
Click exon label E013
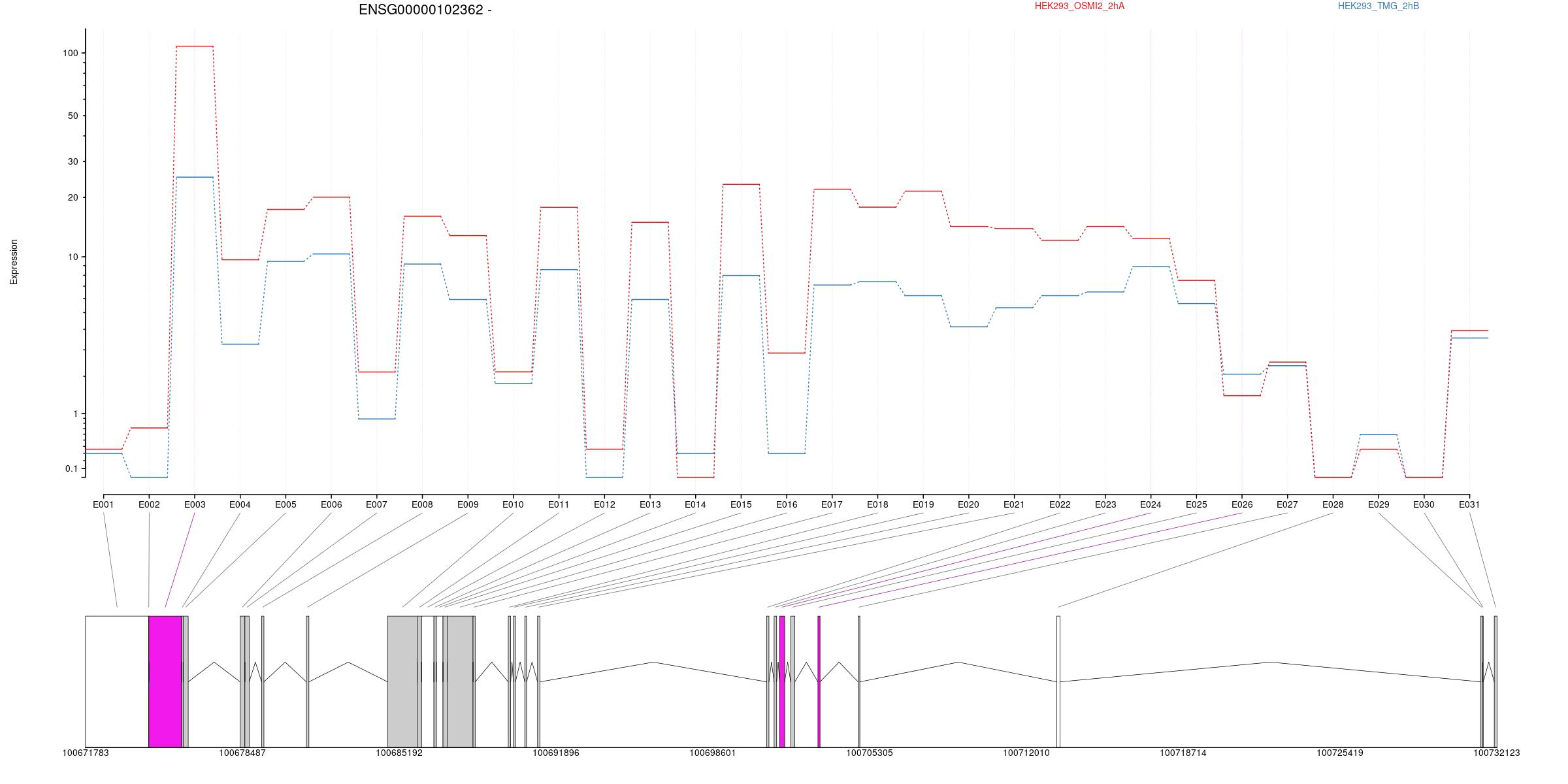(650, 505)
